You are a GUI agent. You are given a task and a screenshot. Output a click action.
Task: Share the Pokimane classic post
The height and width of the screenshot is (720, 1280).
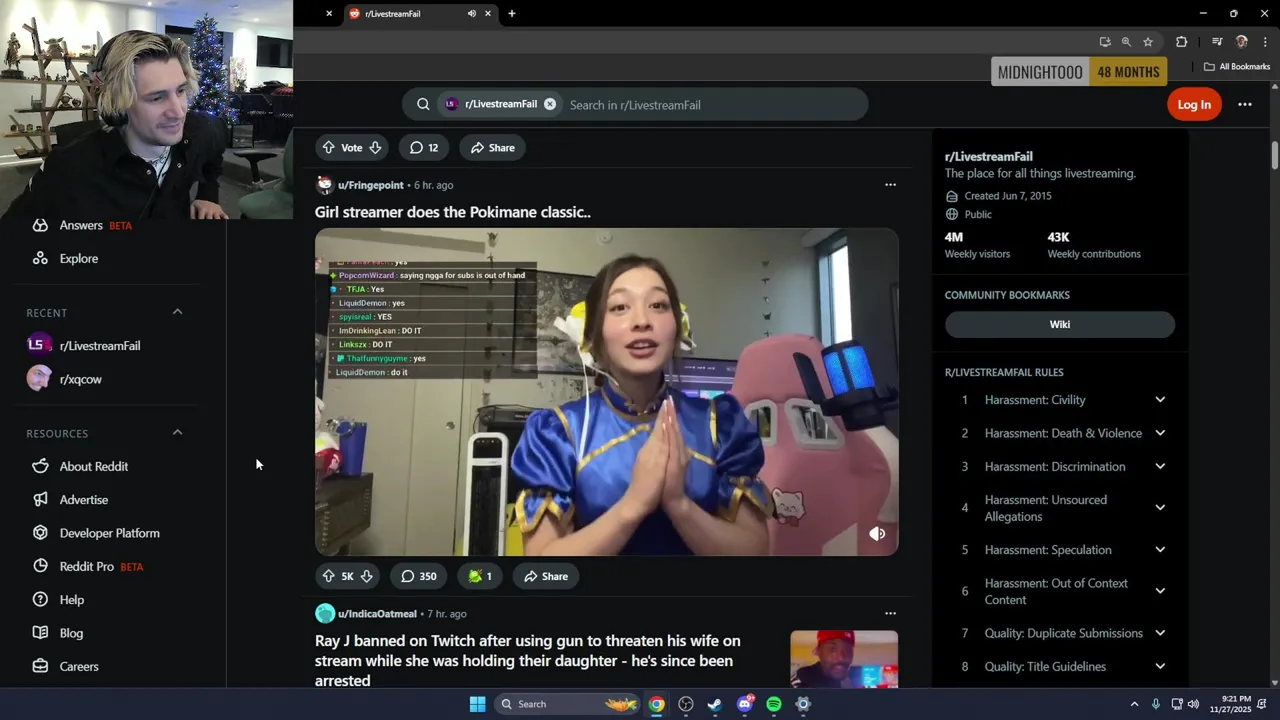(x=545, y=576)
